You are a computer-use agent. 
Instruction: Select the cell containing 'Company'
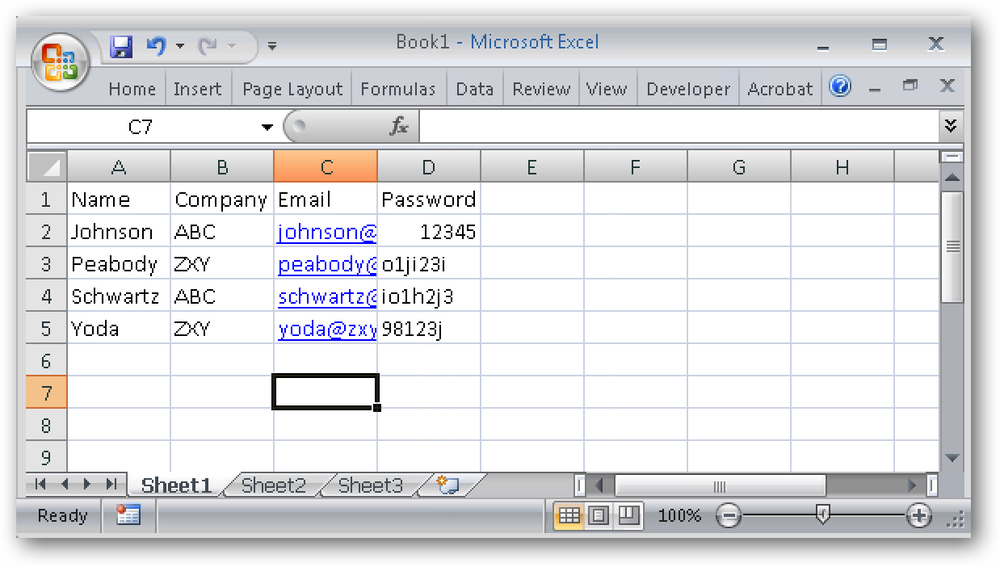(222, 200)
